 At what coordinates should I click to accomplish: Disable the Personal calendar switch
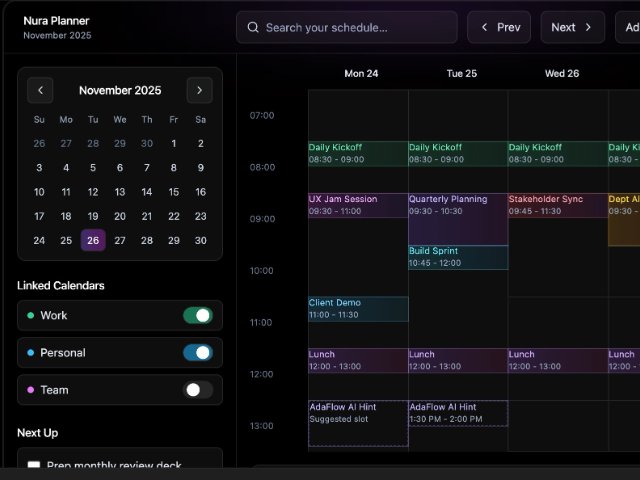point(197,353)
